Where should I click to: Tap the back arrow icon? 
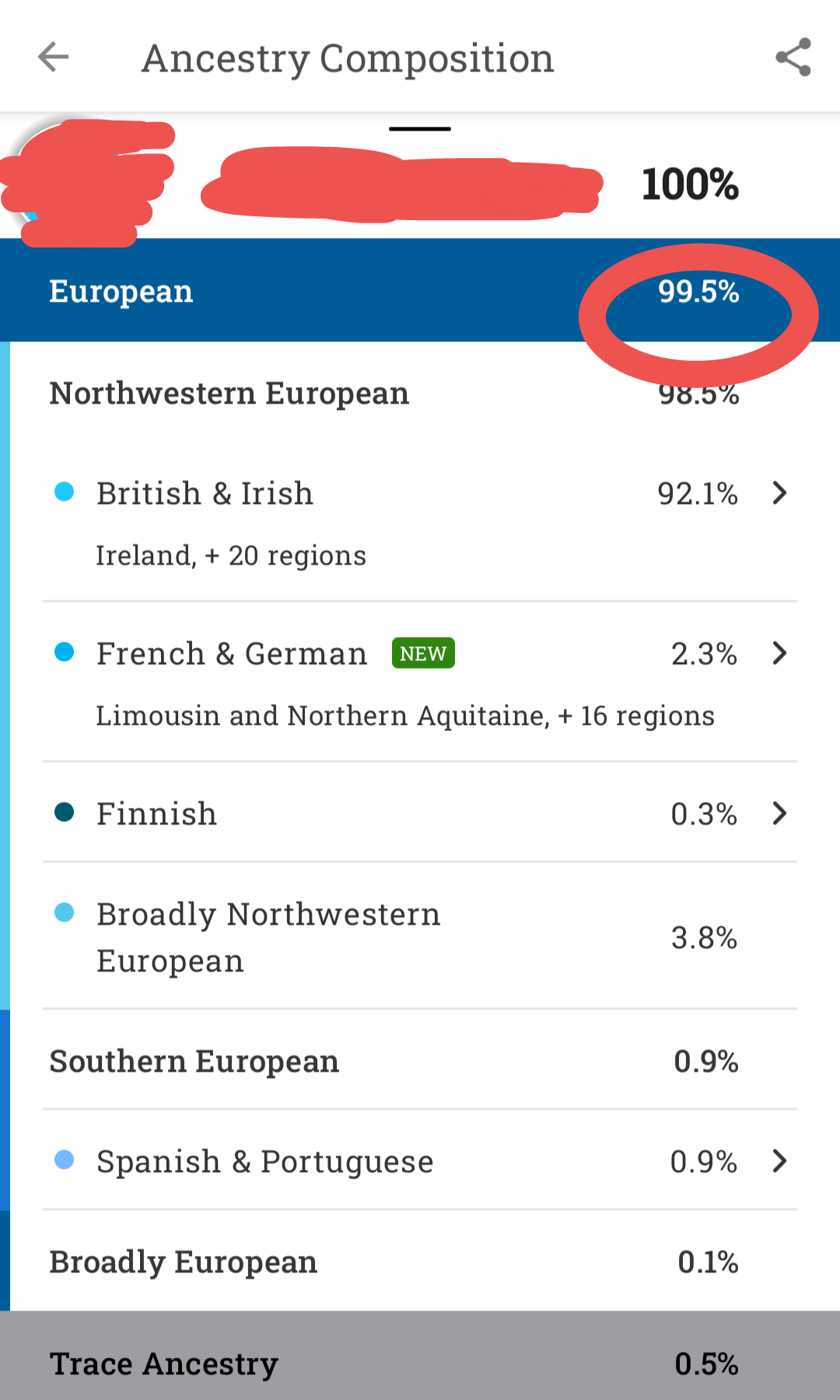coord(53,57)
